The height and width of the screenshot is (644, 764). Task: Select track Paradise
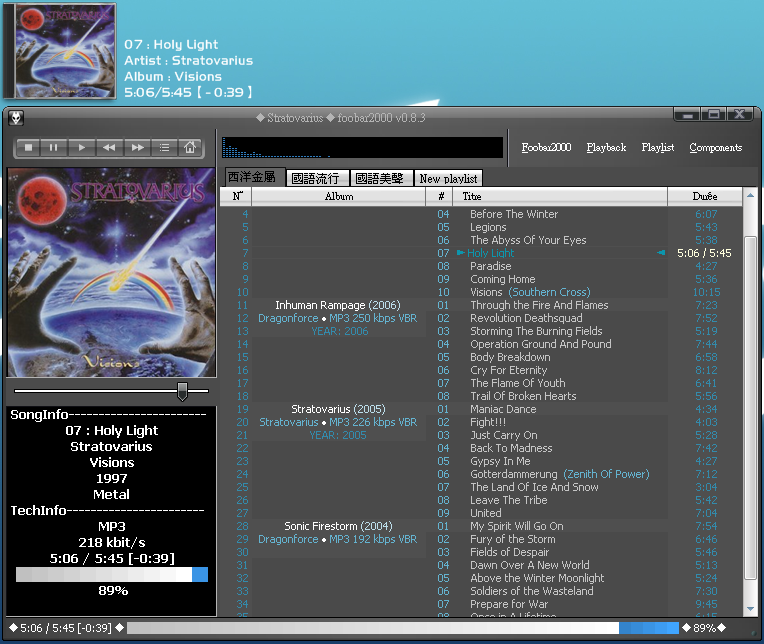pyautogui.click(x=490, y=266)
